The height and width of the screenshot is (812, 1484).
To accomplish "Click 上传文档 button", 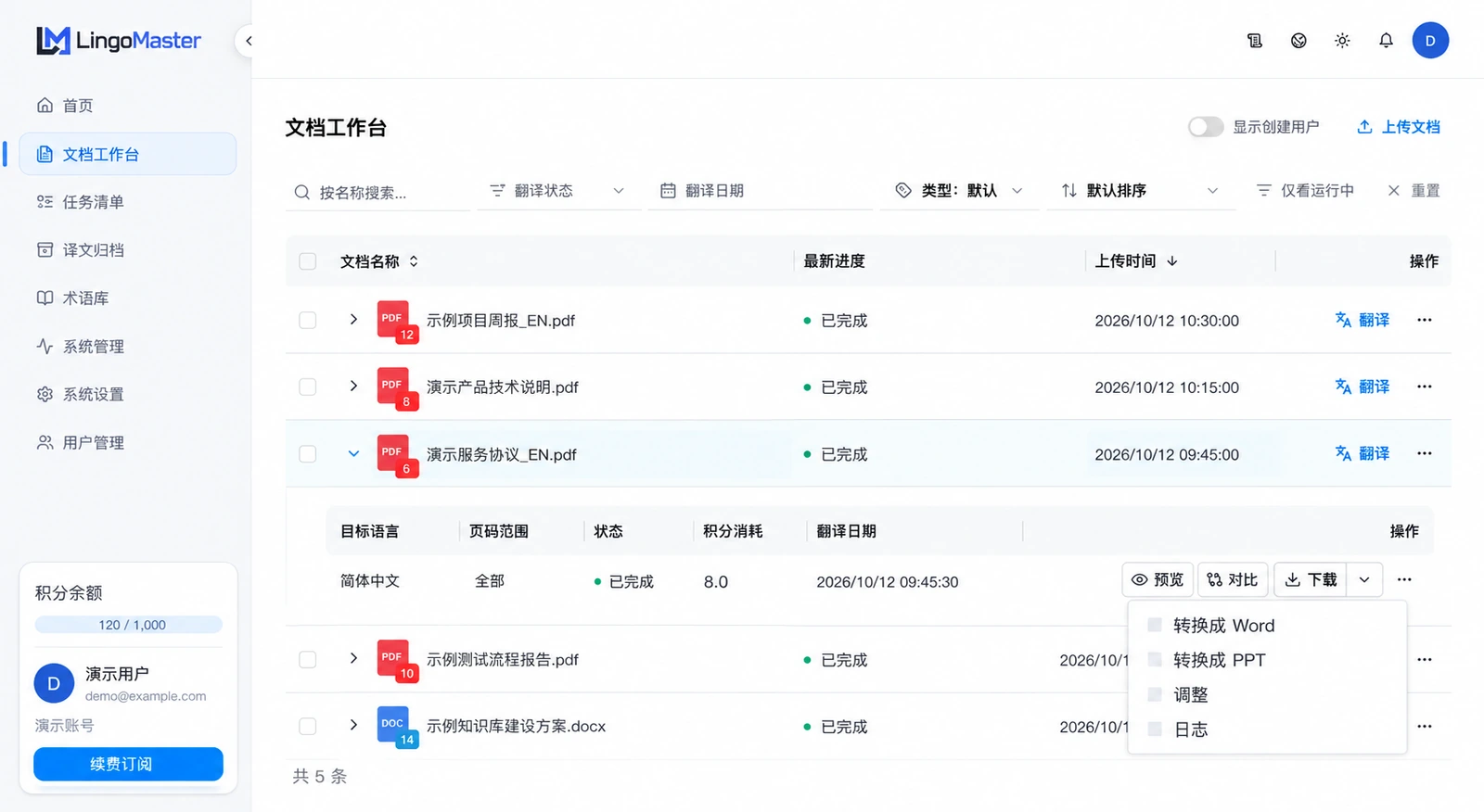I will point(1399,127).
